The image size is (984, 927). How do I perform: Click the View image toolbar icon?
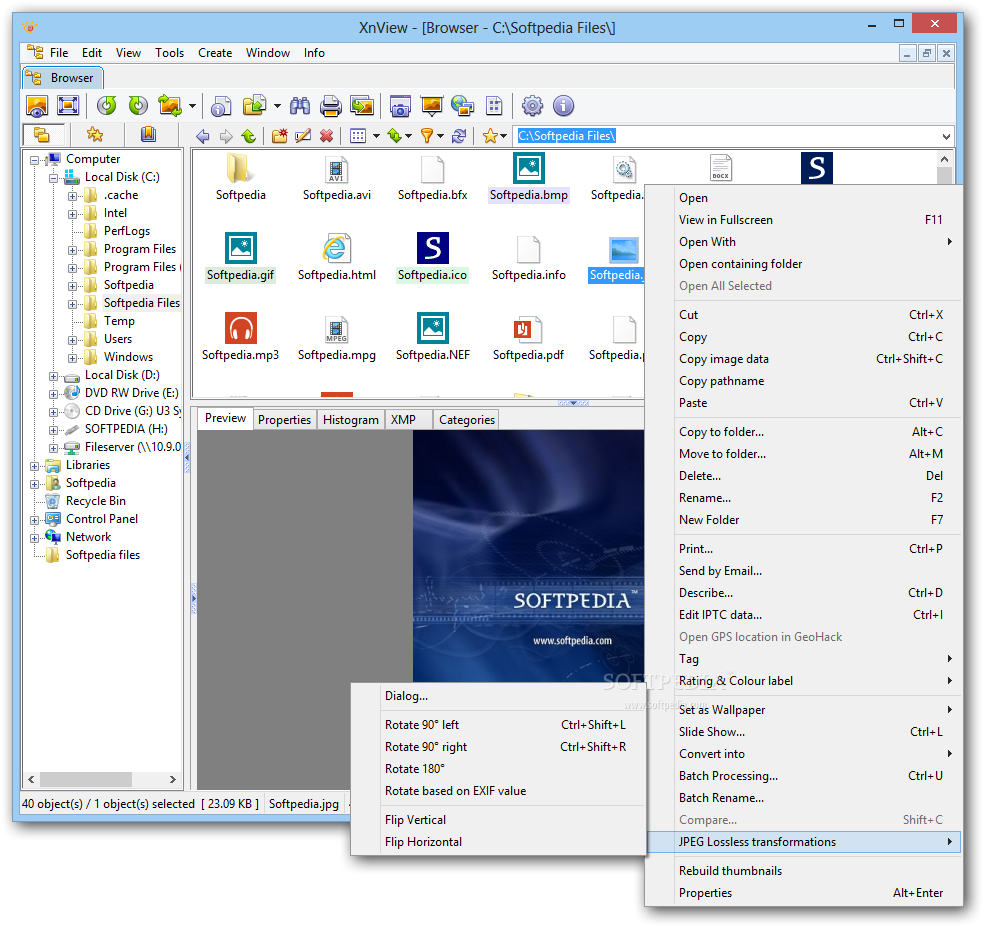click(x=37, y=106)
